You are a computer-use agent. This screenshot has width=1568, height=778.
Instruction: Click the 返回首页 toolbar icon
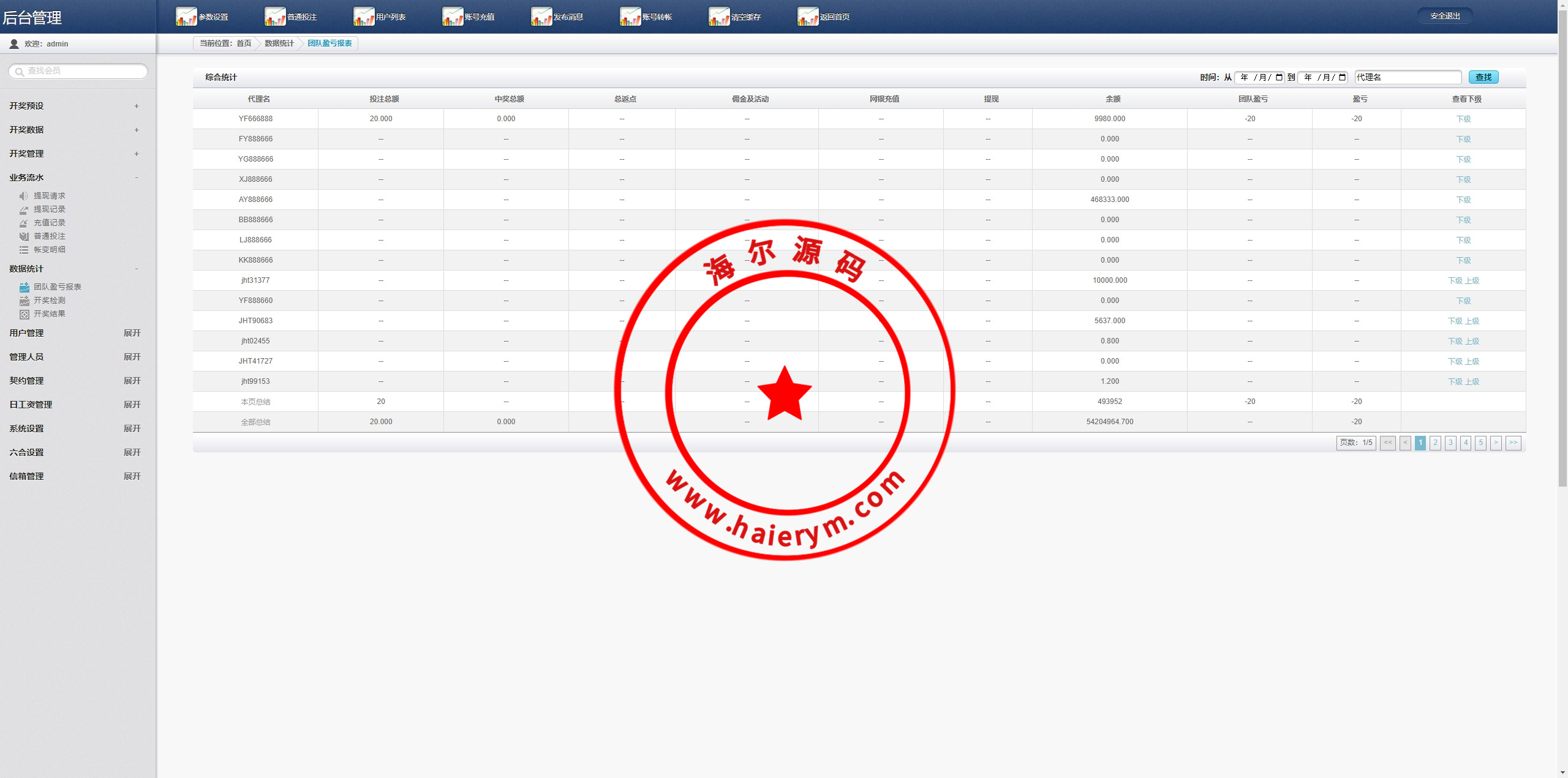(808, 17)
